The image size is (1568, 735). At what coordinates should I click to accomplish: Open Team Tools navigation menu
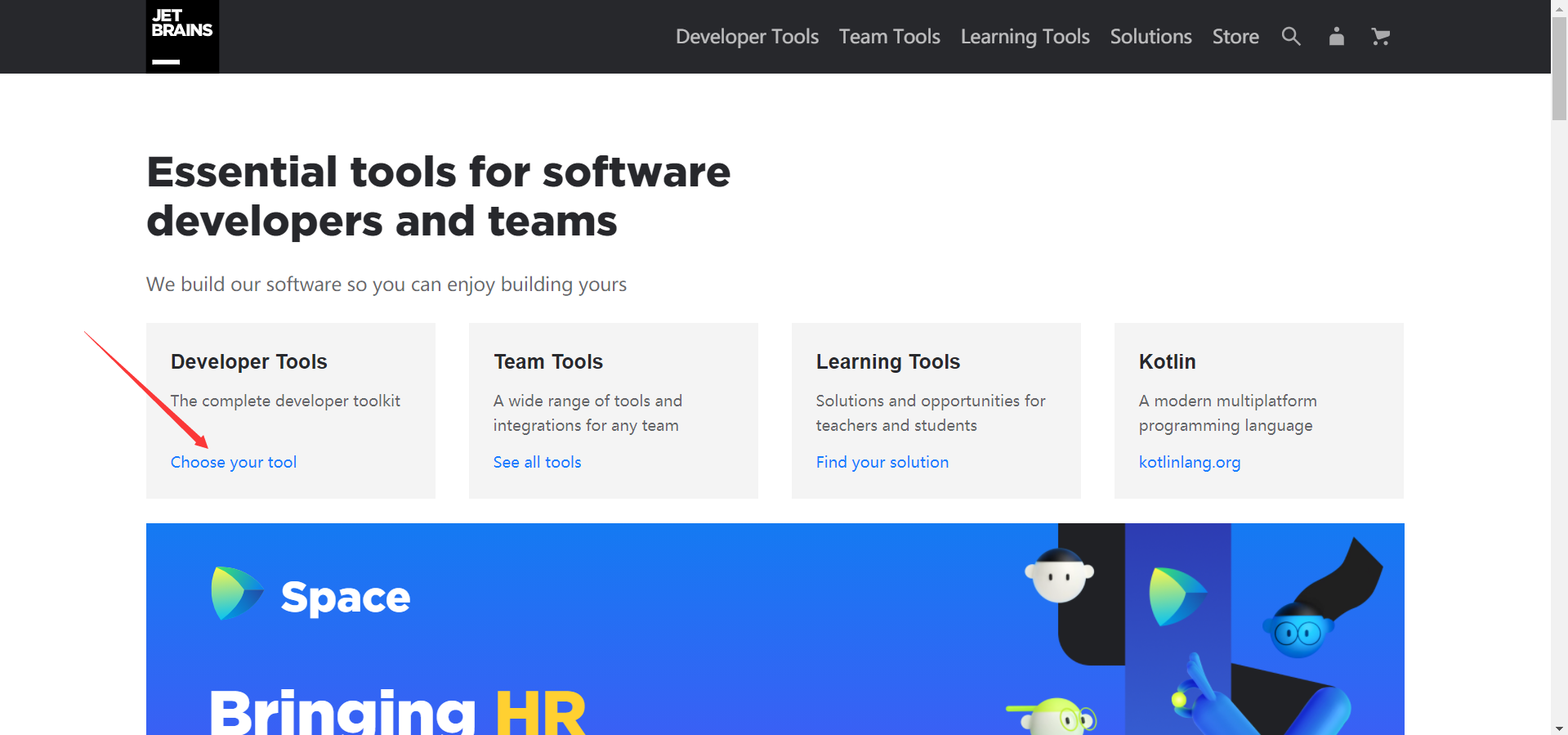(889, 37)
